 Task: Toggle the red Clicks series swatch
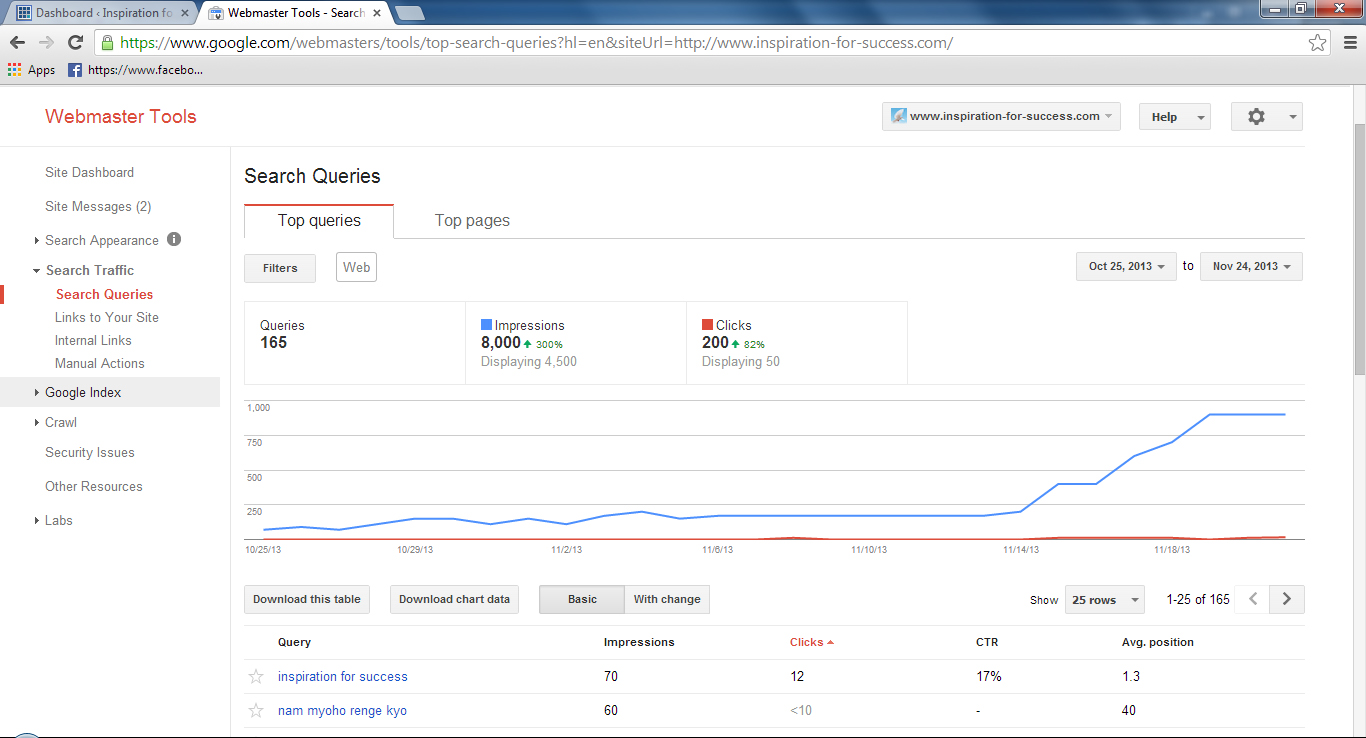click(x=707, y=325)
